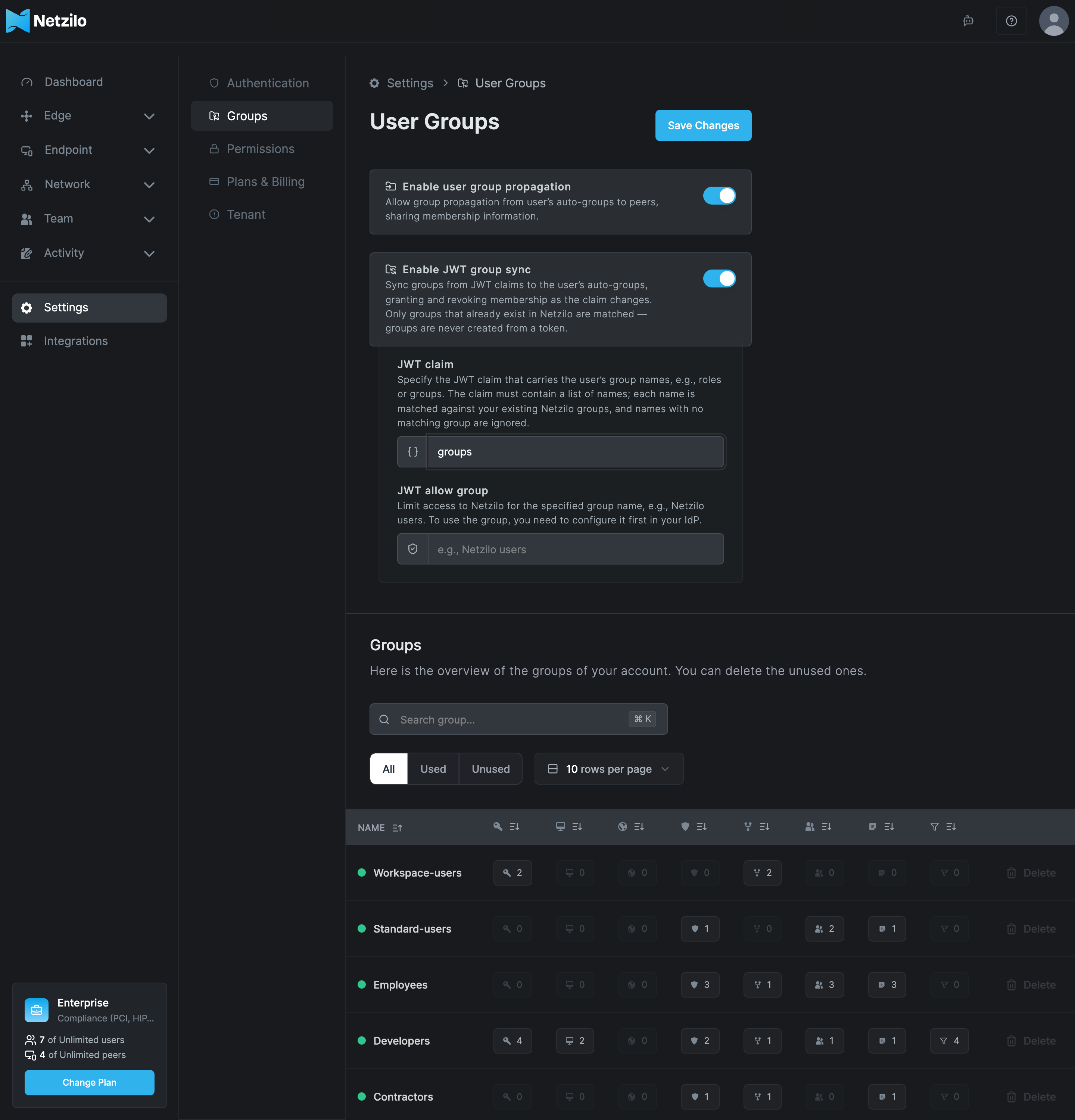The height and width of the screenshot is (1120, 1075).
Task: Delete the Workspace-users group
Action: (x=1031, y=872)
